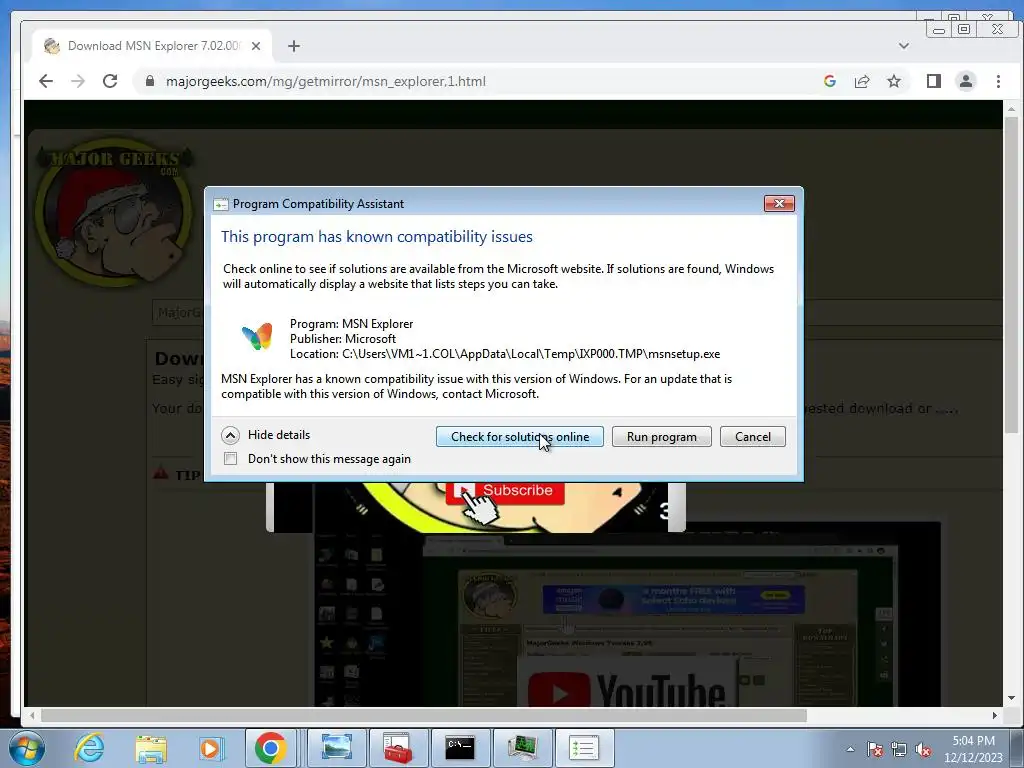Open the computer monitor taskbar item
The width and height of the screenshot is (1024, 768).
pyautogui.click(x=522, y=748)
